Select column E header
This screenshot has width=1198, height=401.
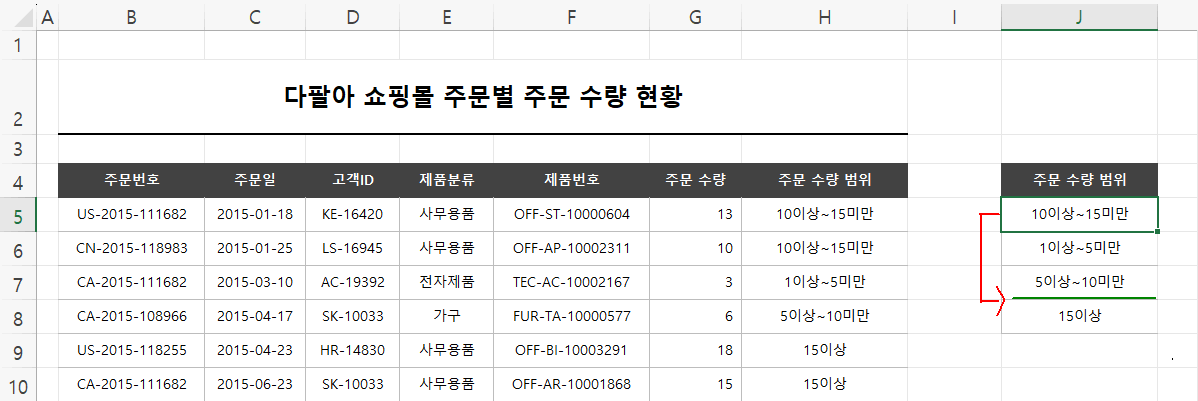[x=446, y=18]
